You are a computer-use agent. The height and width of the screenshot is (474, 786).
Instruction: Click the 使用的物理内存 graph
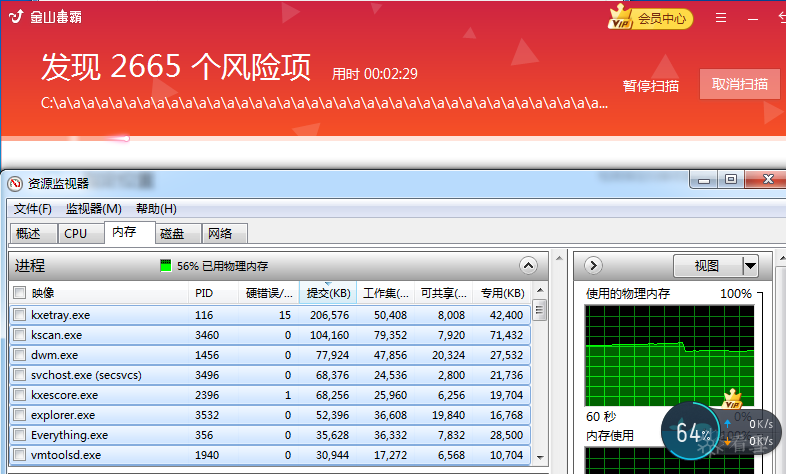(x=669, y=355)
